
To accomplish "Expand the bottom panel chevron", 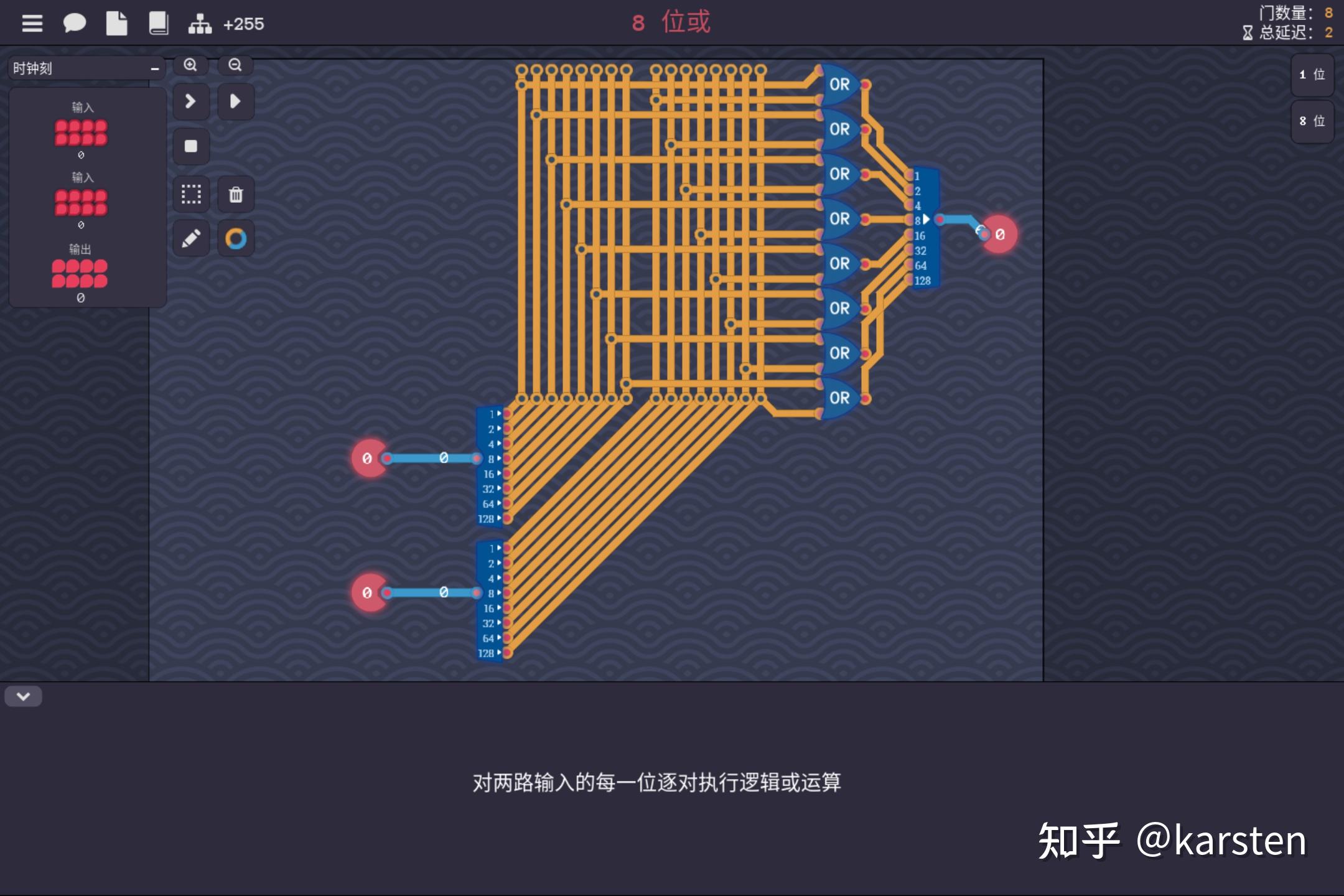I will coord(23,696).
